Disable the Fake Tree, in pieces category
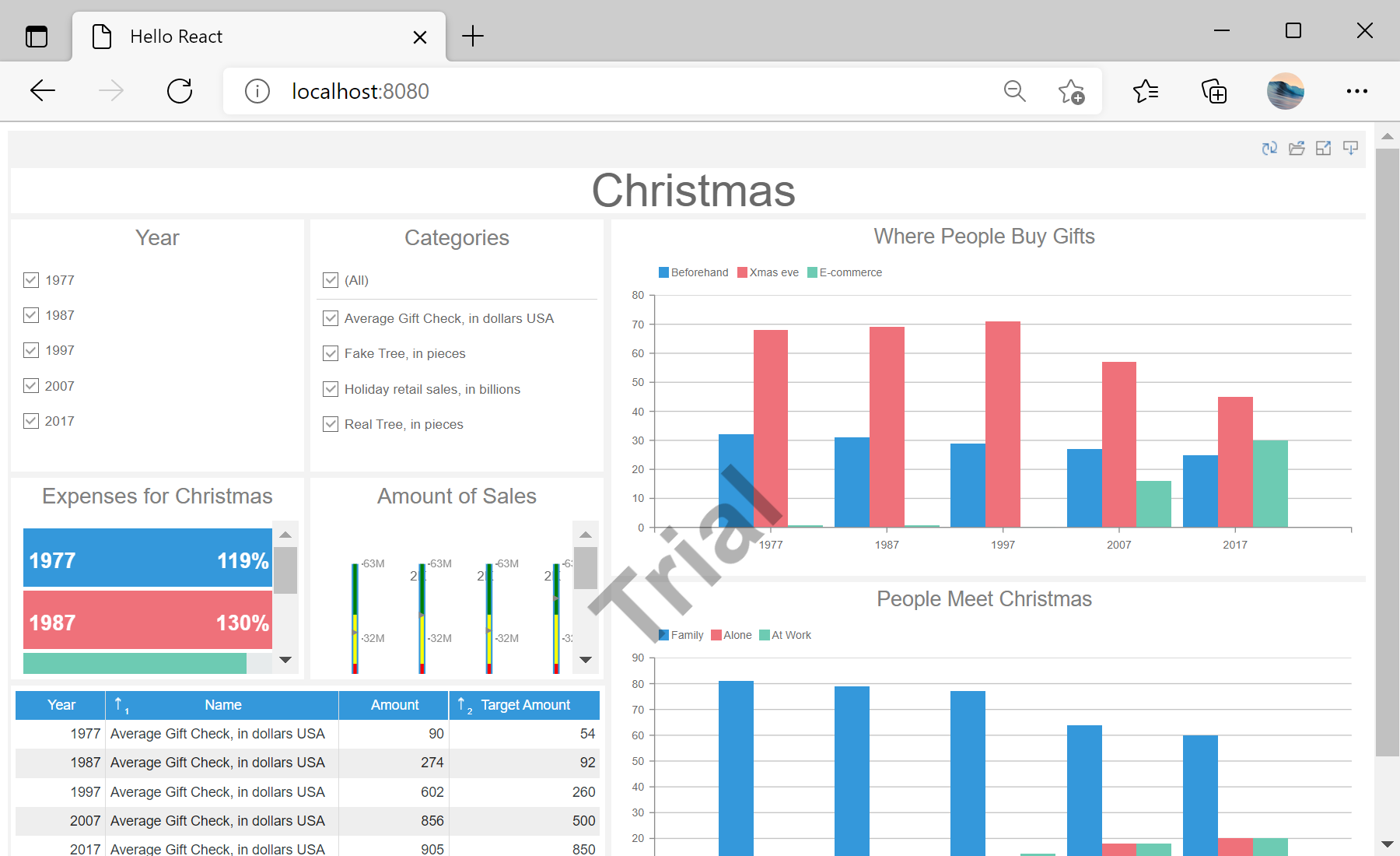The height and width of the screenshot is (856, 1400). coord(331,353)
